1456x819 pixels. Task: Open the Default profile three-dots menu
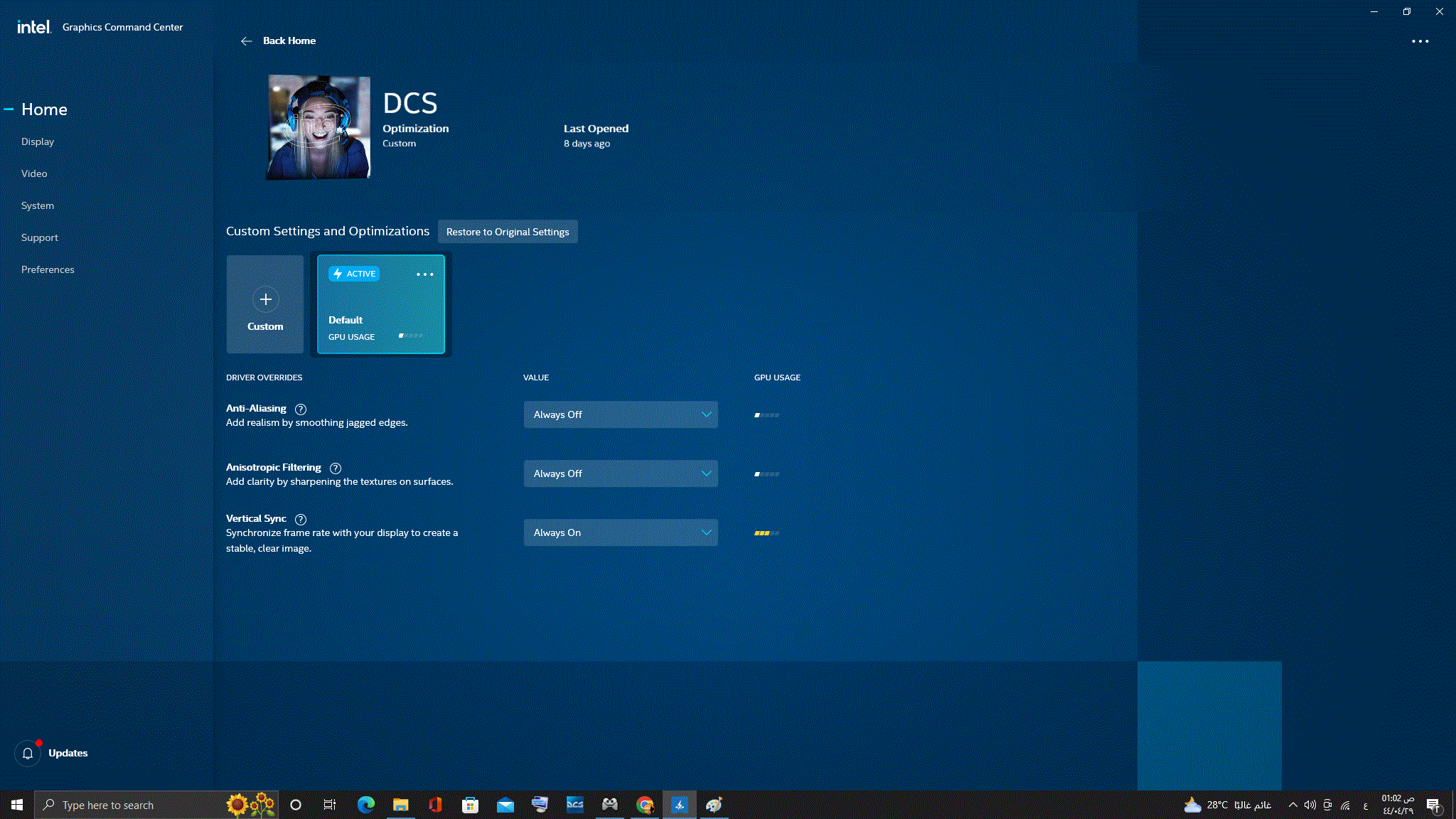coord(424,274)
